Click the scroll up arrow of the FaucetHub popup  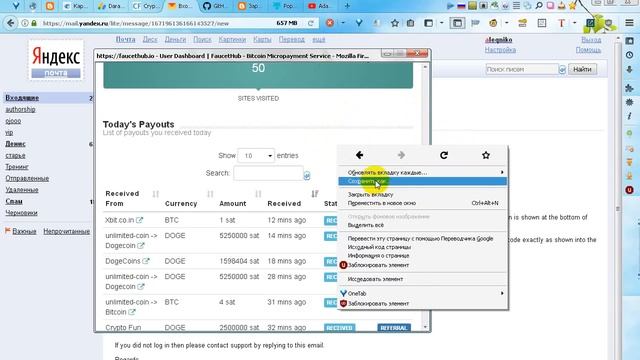click(x=425, y=66)
